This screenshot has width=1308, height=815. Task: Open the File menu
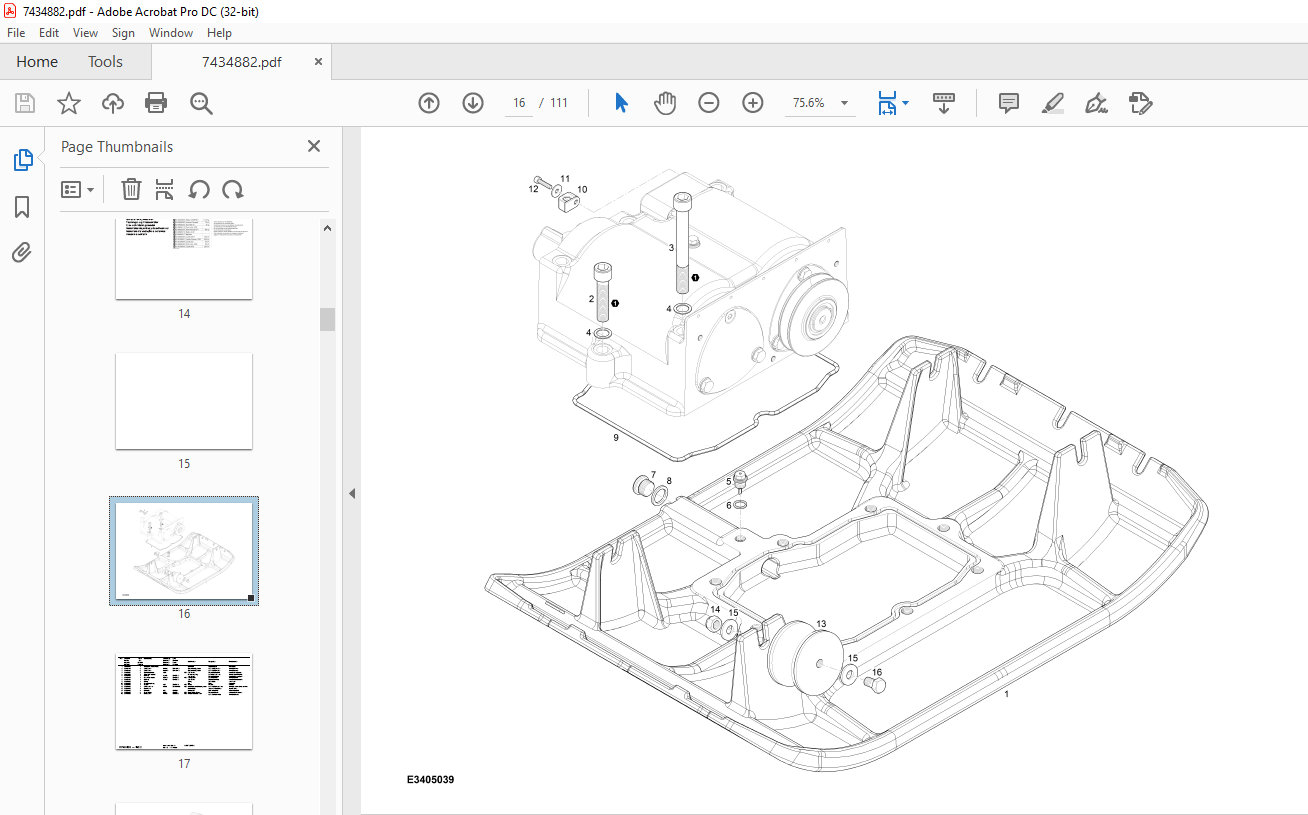click(x=16, y=33)
